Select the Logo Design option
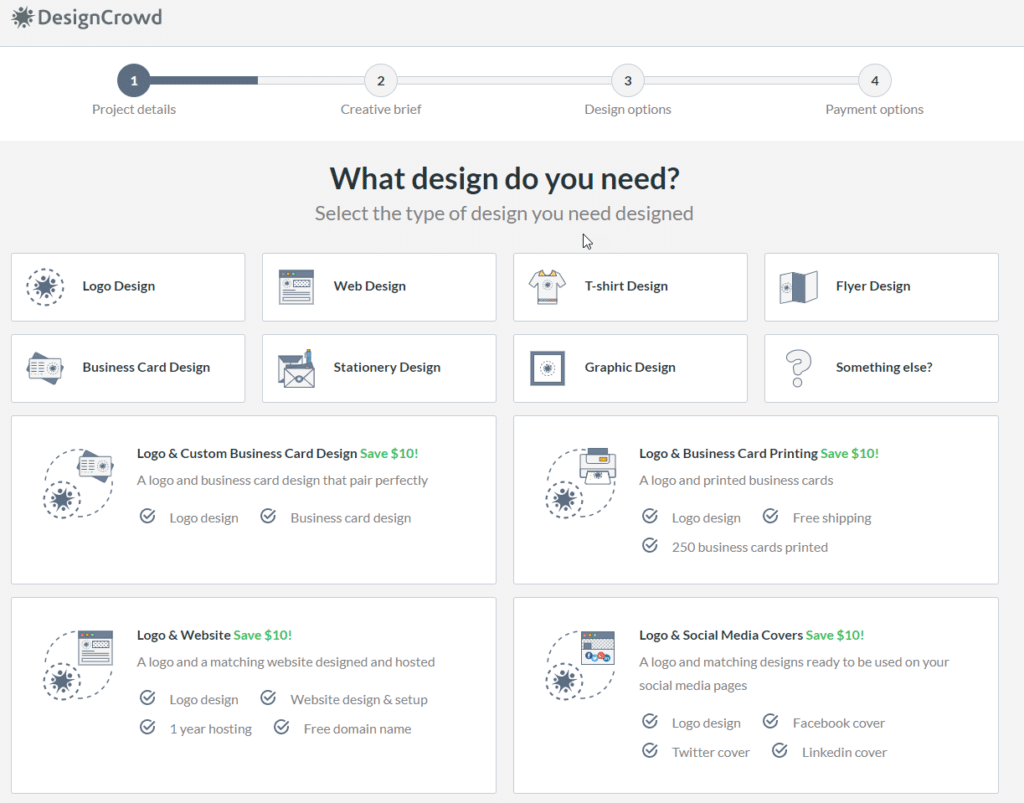The width and height of the screenshot is (1024, 803). point(128,287)
